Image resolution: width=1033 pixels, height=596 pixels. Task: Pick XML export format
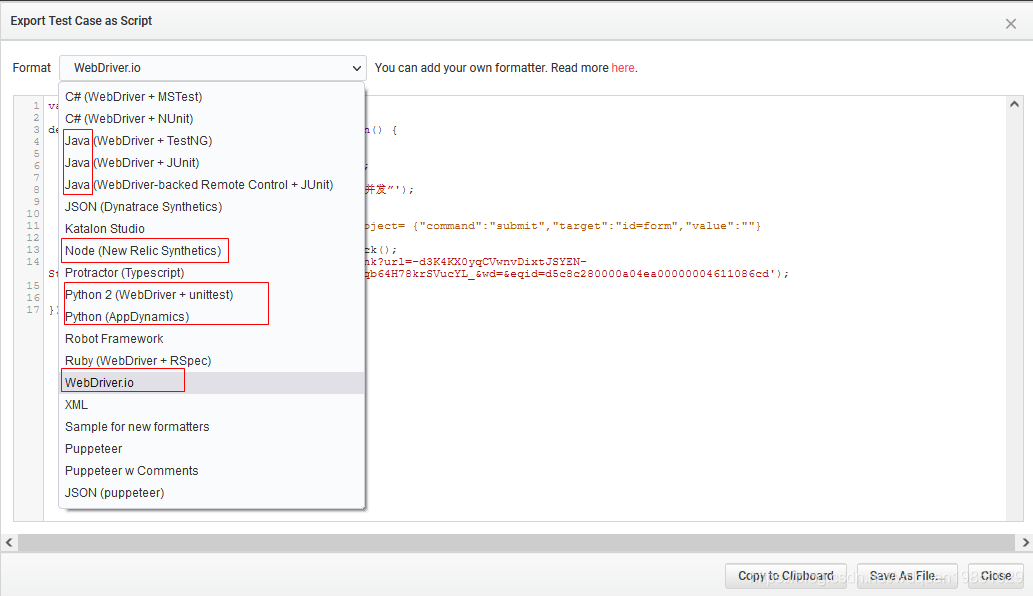tap(211, 405)
